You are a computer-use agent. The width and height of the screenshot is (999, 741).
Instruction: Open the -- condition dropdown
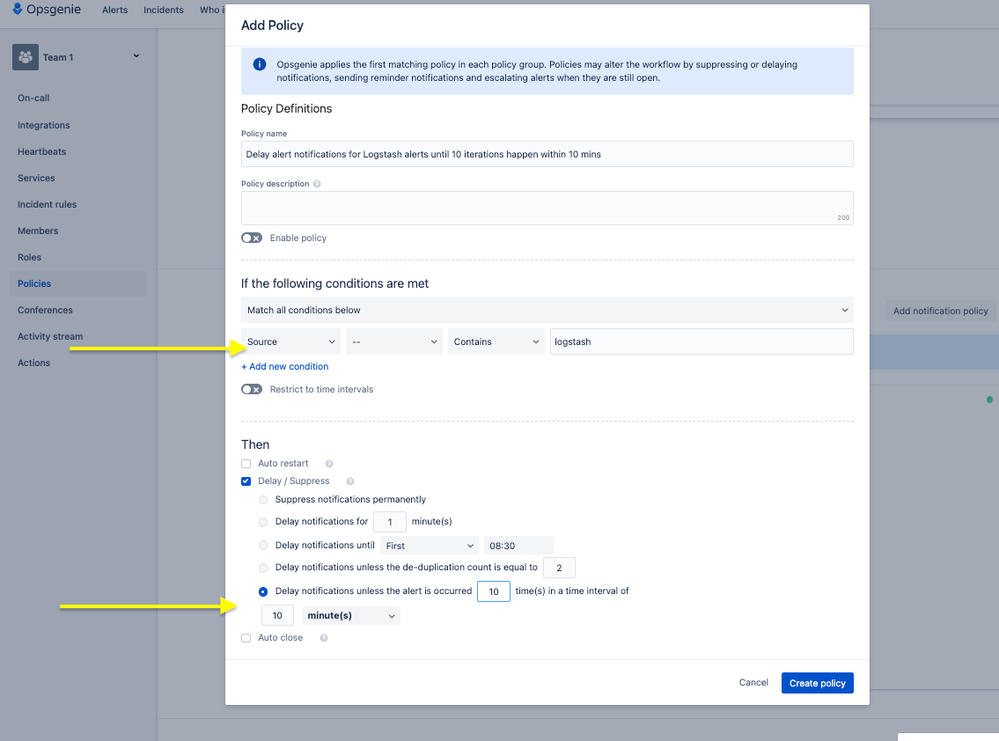[x=394, y=342]
